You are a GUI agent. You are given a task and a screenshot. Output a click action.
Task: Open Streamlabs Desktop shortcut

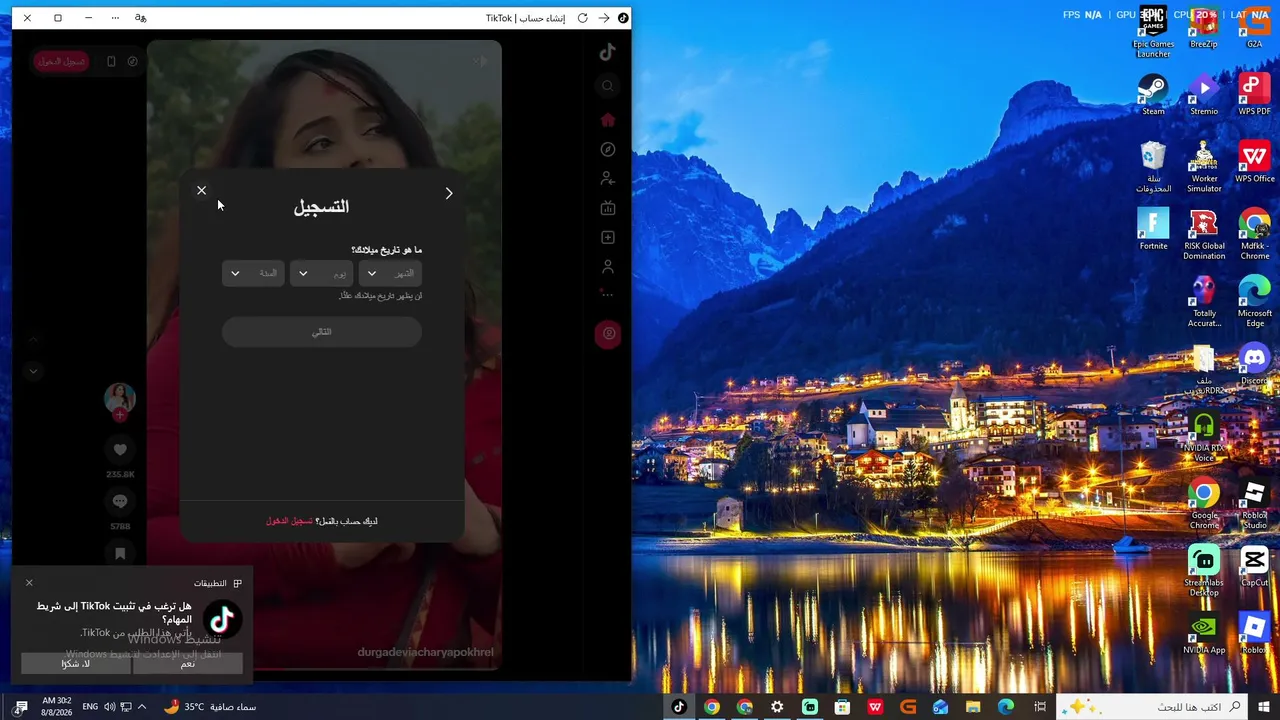tap(1204, 571)
